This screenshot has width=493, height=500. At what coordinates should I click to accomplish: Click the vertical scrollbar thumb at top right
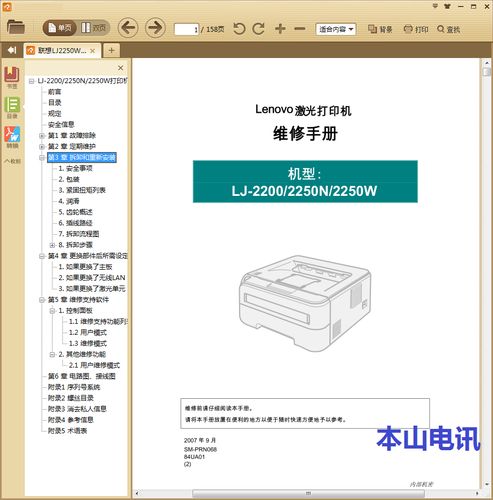point(486,72)
